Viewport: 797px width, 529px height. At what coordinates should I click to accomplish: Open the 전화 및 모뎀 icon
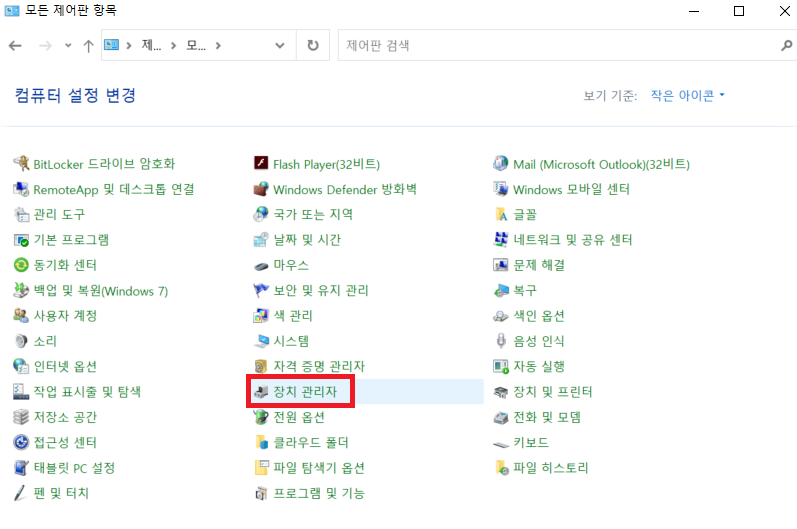501,417
